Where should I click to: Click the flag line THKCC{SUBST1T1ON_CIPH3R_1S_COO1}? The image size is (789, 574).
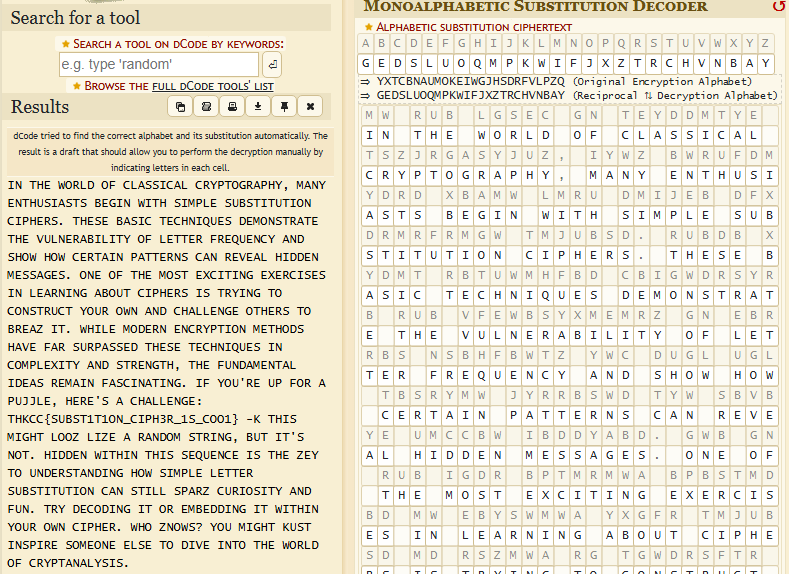[x=123, y=419]
